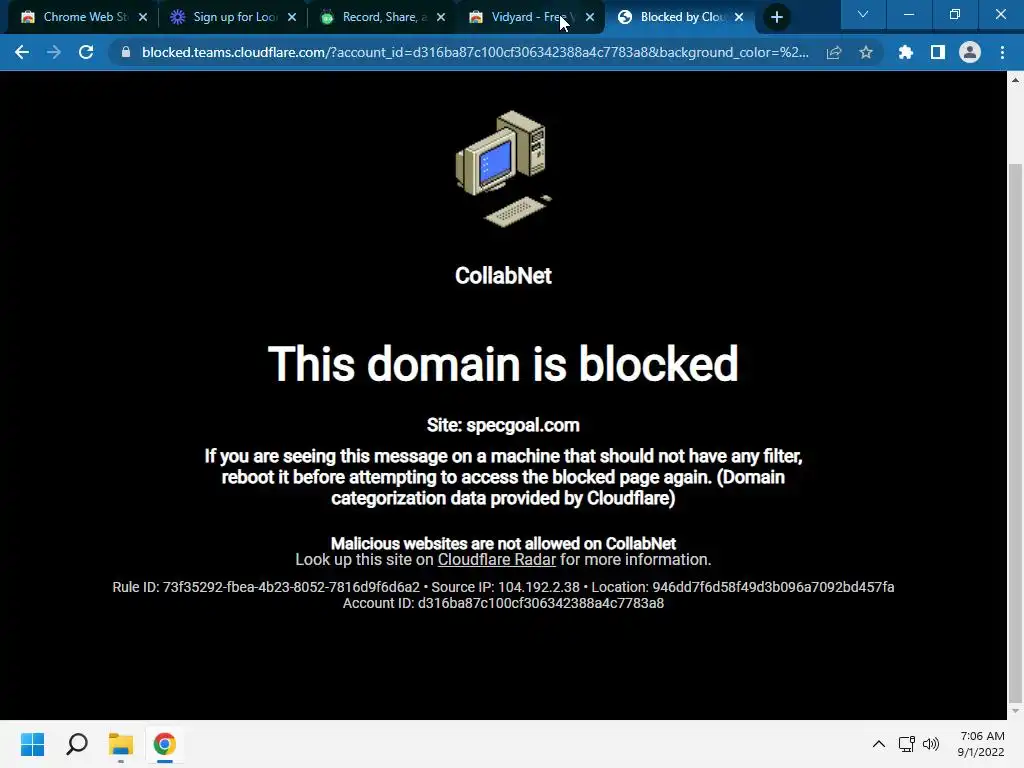
Task: Show hidden system tray icons
Action: click(x=879, y=744)
